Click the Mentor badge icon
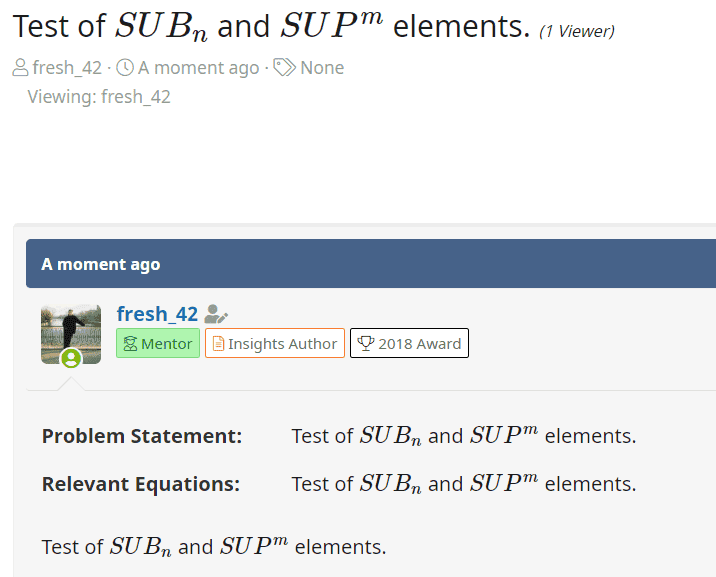The height and width of the screenshot is (577, 716). coord(130,344)
